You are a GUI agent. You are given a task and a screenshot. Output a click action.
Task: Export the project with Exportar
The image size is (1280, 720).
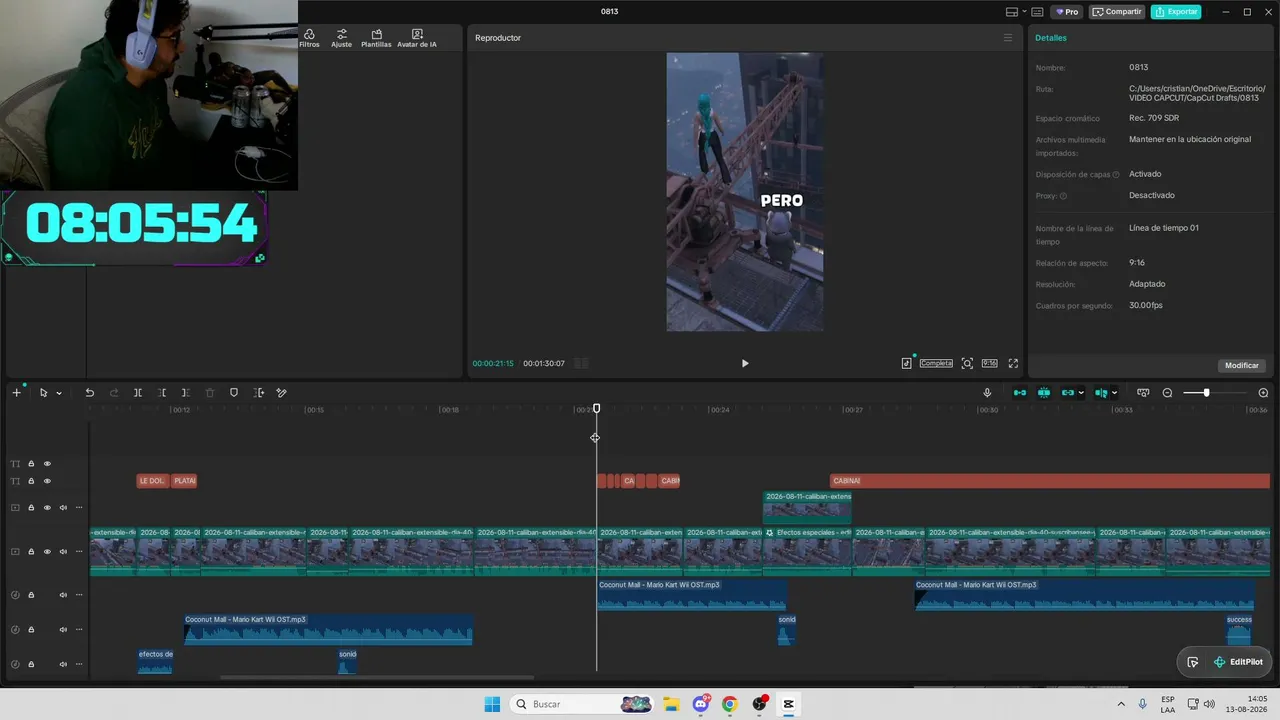coord(1176,12)
